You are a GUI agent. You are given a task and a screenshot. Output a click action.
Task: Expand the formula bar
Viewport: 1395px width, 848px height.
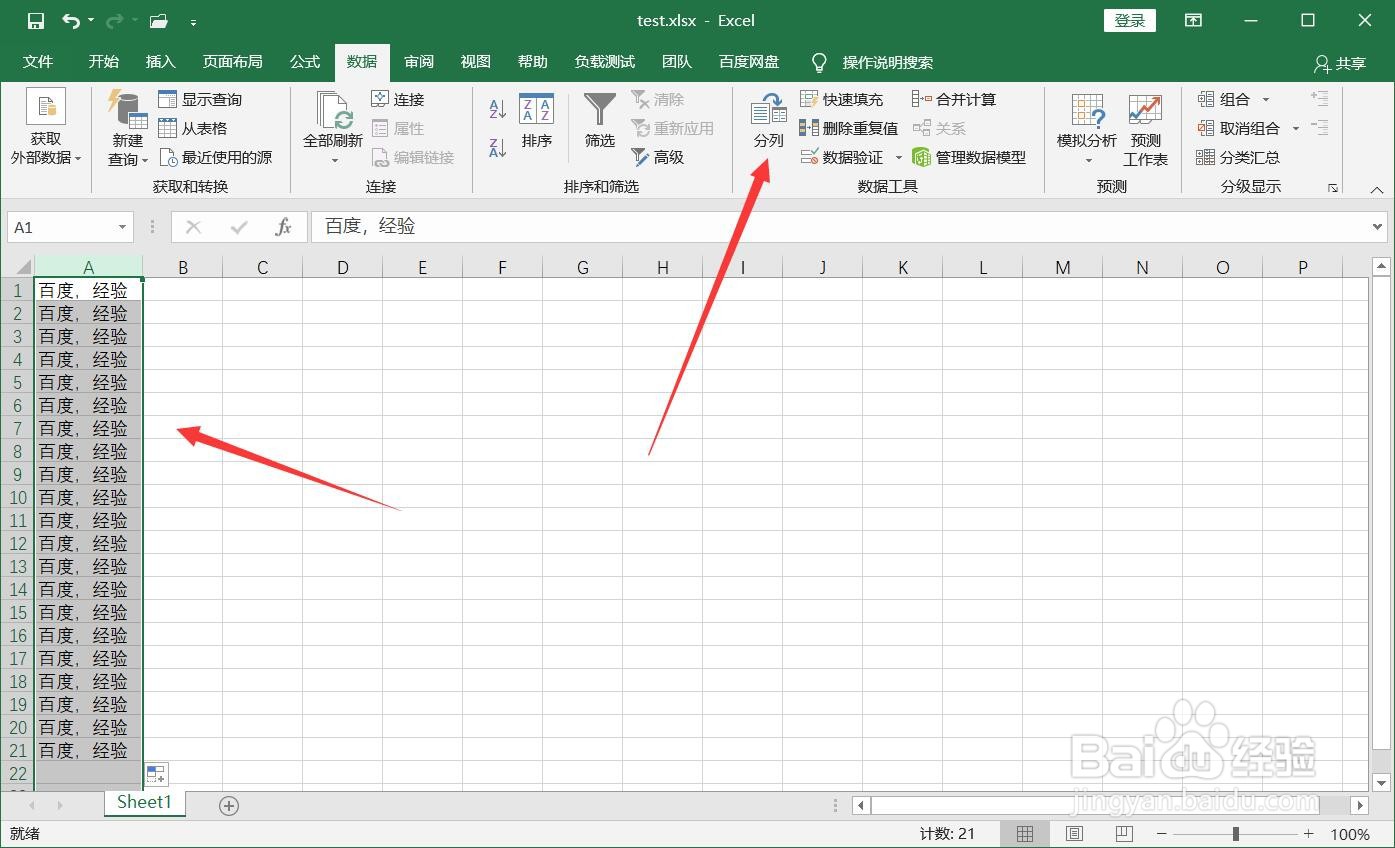1377,227
